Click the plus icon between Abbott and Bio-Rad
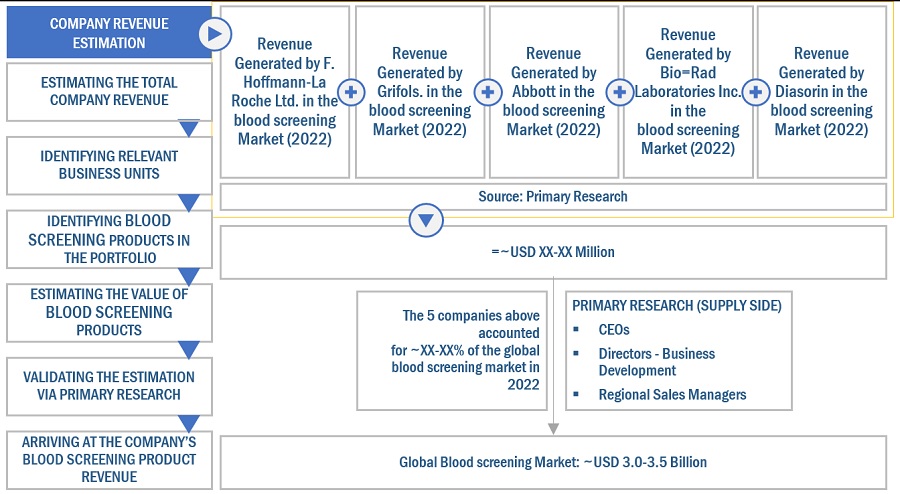The width and height of the screenshot is (900, 494). pyautogui.click(x=620, y=93)
